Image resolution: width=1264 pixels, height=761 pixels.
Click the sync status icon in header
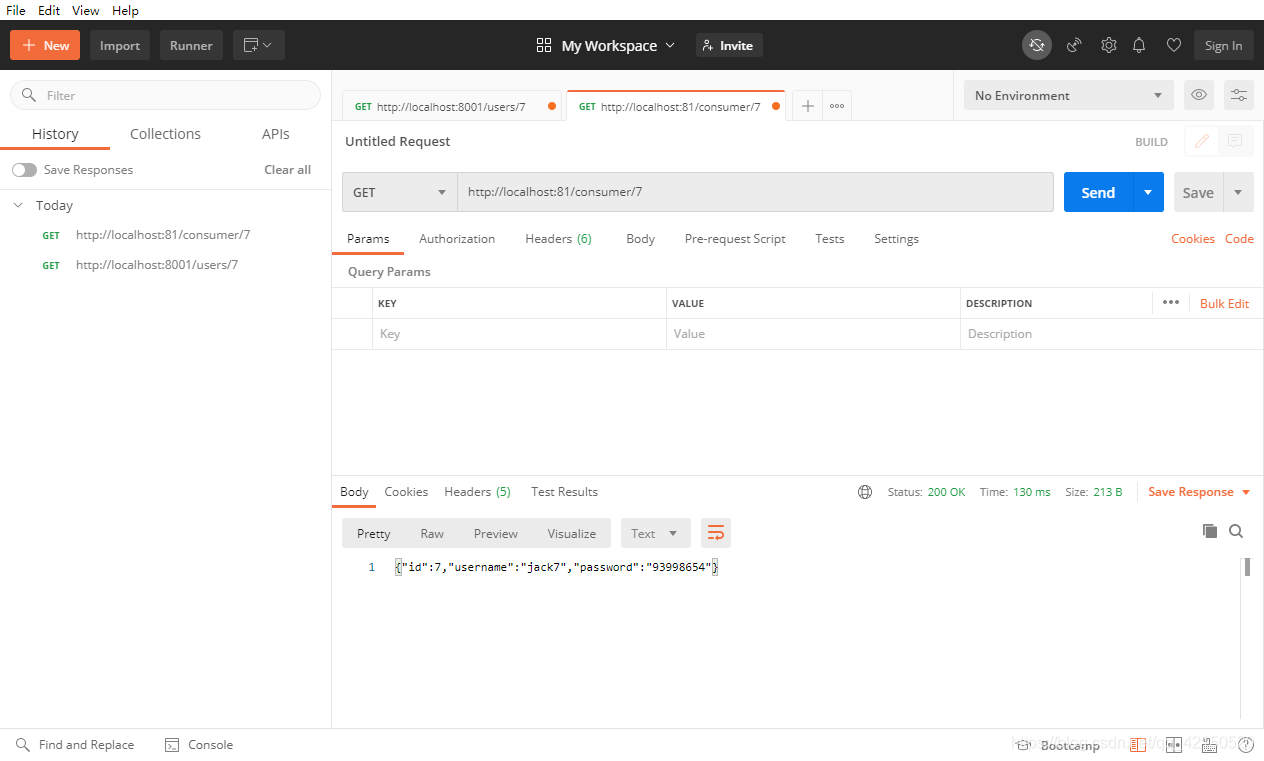tap(1037, 45)
